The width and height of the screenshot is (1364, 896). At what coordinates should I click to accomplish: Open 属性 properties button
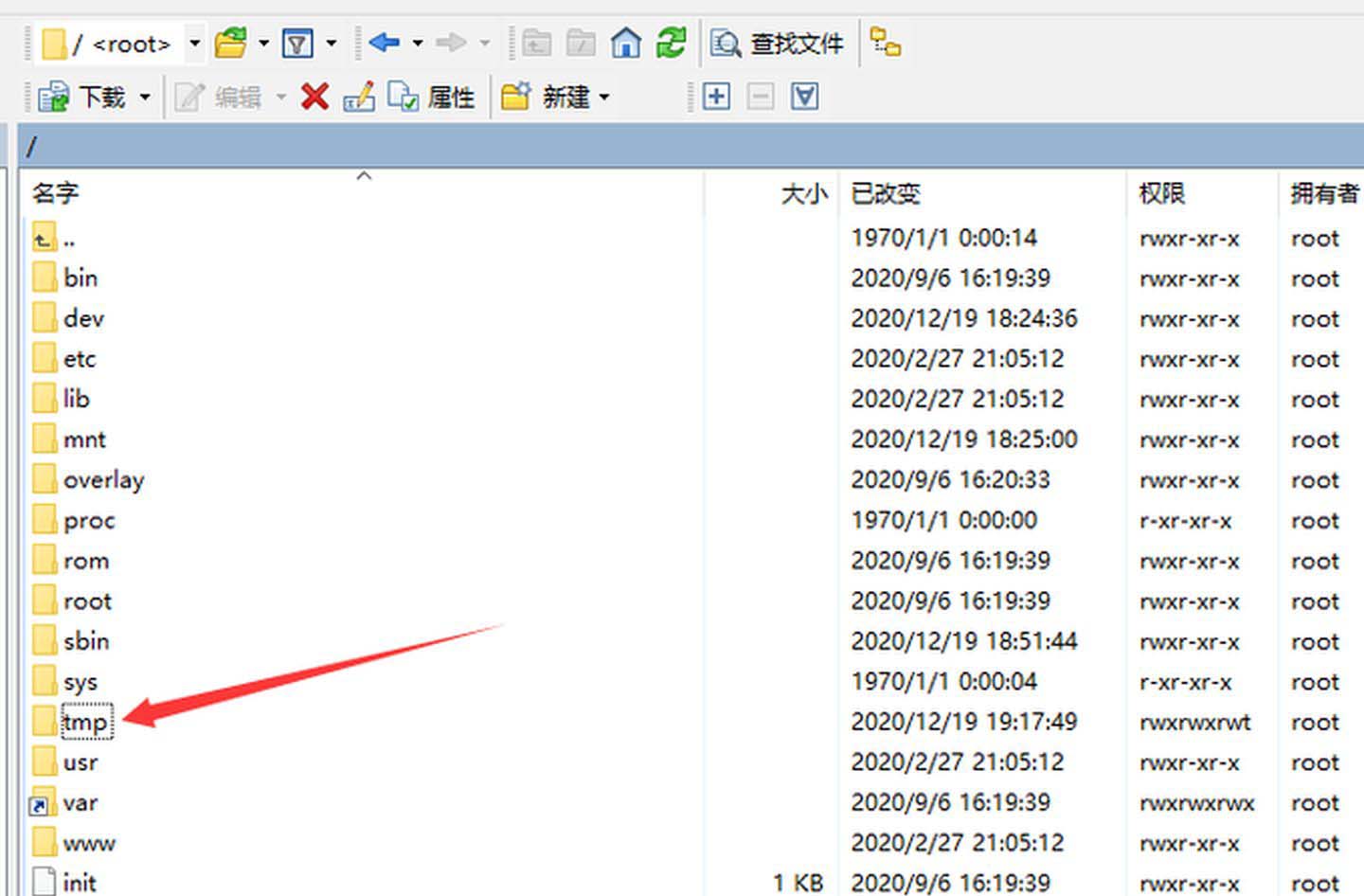pos(432,97)
